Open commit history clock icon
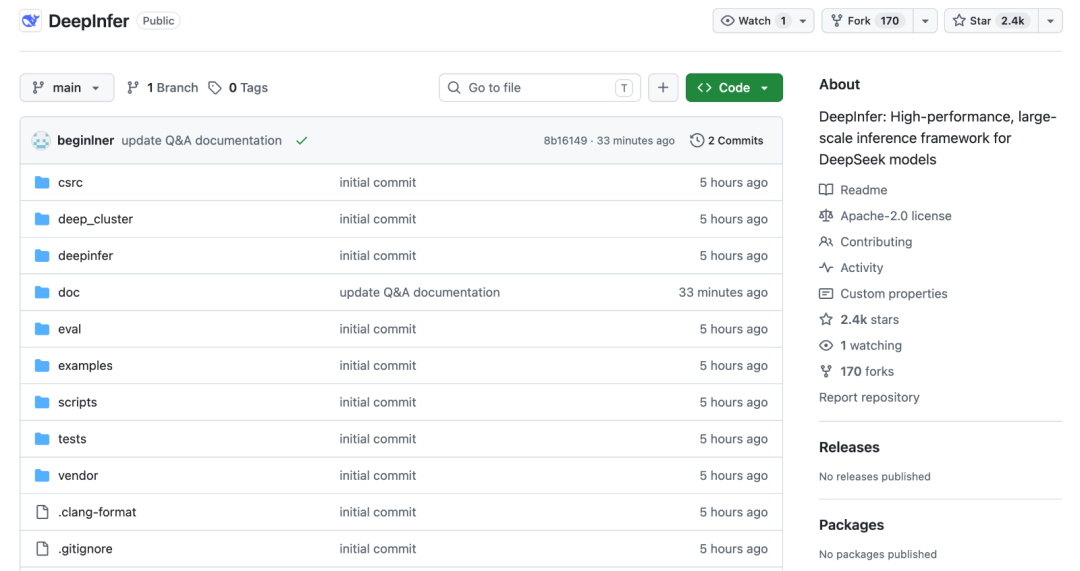The height and width of the screenshot is (571, 1080). point(697,141)
